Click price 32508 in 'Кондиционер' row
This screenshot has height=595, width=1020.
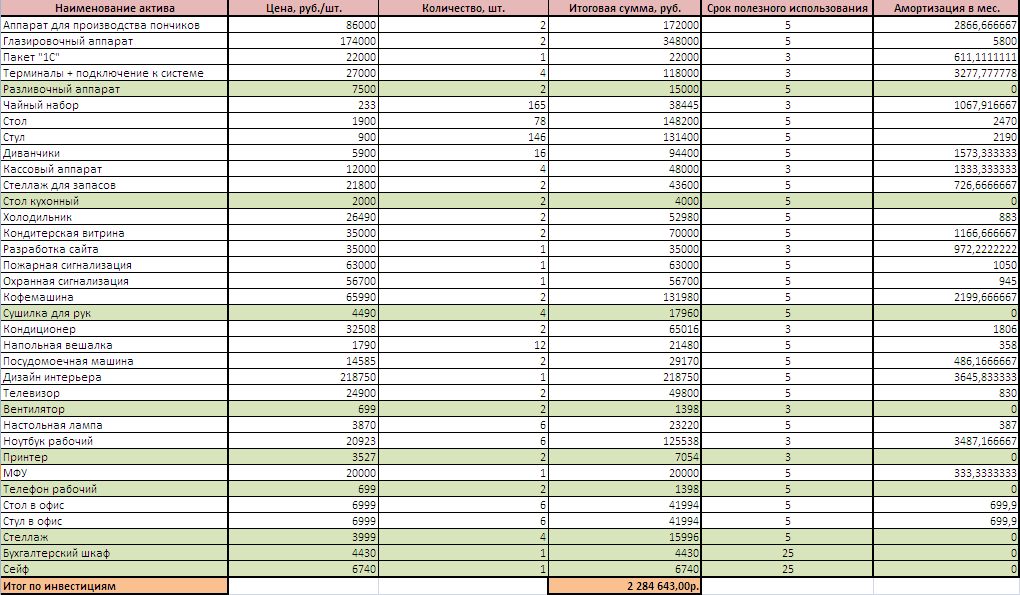[303, 329]
